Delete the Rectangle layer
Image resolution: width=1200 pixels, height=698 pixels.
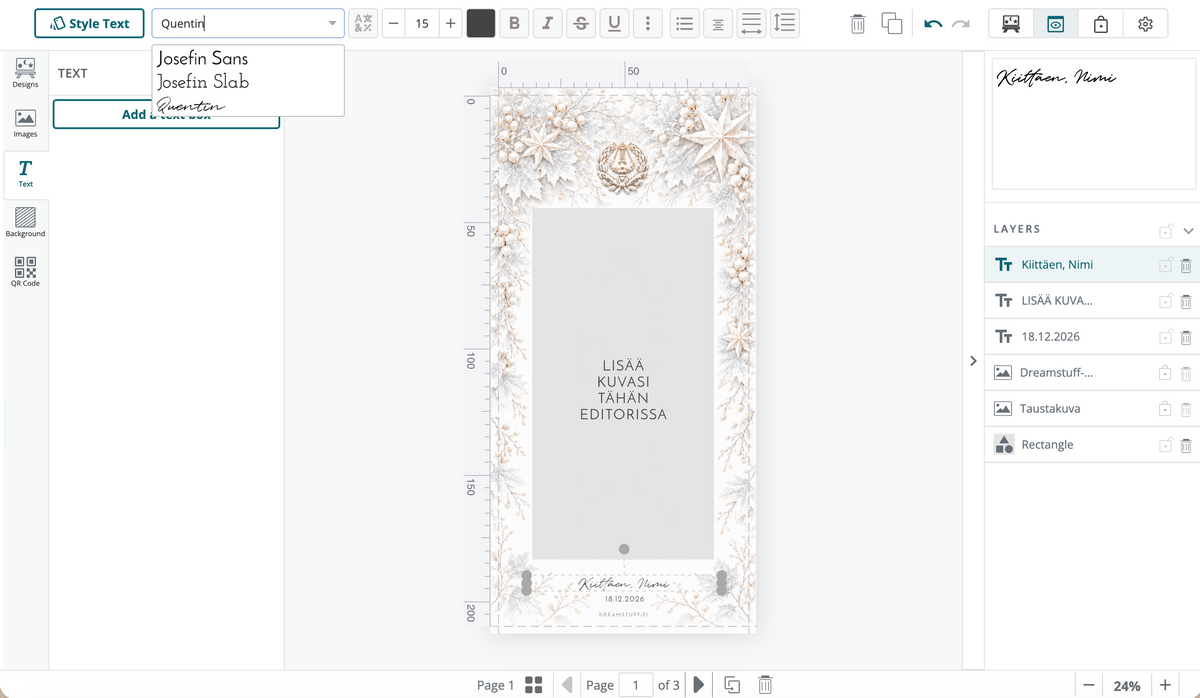[x=1186, y=445]
